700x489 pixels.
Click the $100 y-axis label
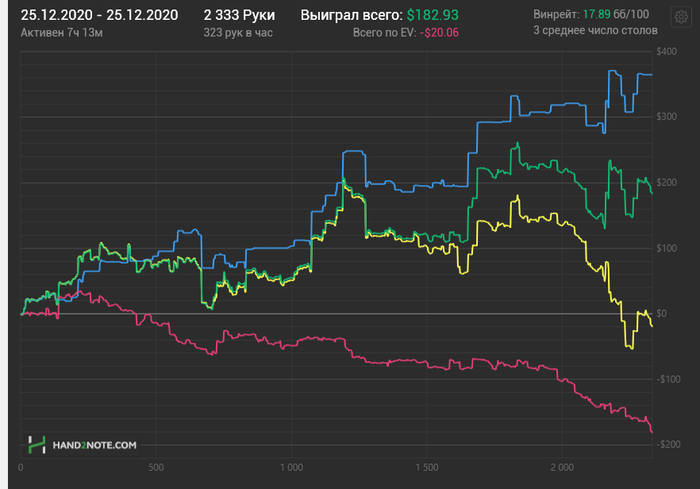point(667,248)
